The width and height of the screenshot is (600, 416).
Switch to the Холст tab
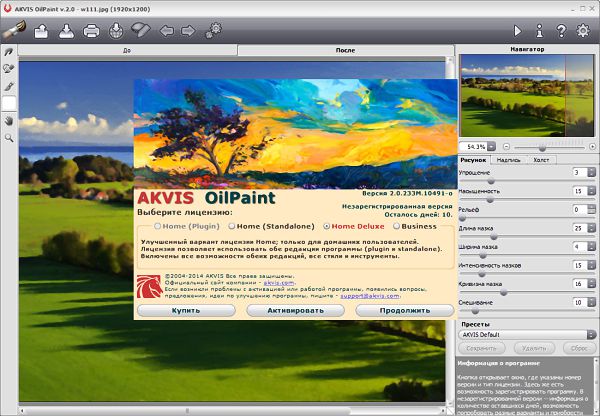click(x=540, y=159)
